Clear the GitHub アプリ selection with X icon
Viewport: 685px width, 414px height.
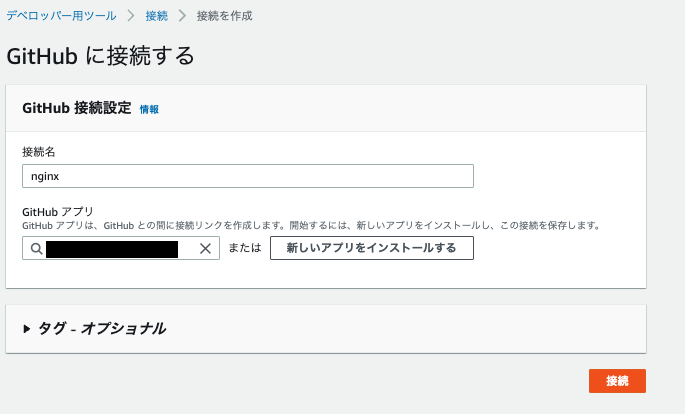coord(205,248)
